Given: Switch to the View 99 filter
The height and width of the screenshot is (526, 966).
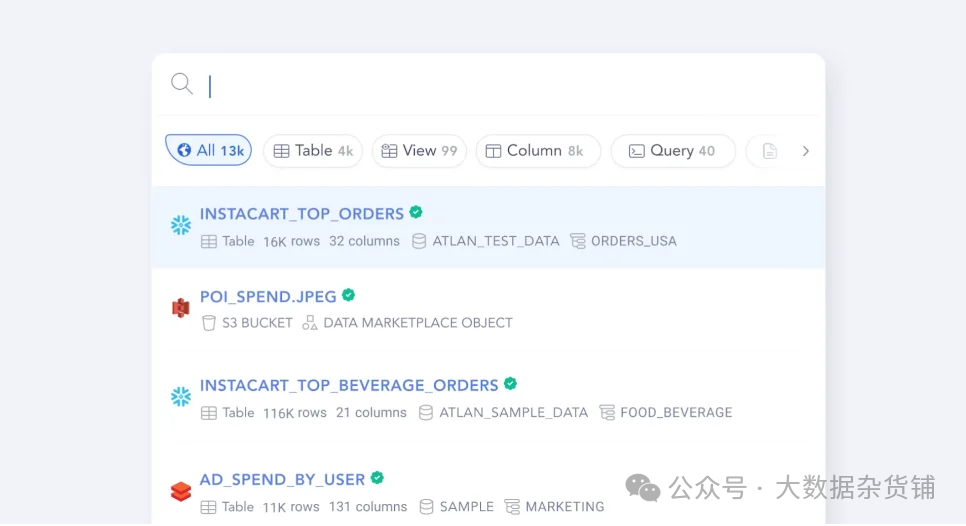Looking at the screenshot, I should (419, 151).
